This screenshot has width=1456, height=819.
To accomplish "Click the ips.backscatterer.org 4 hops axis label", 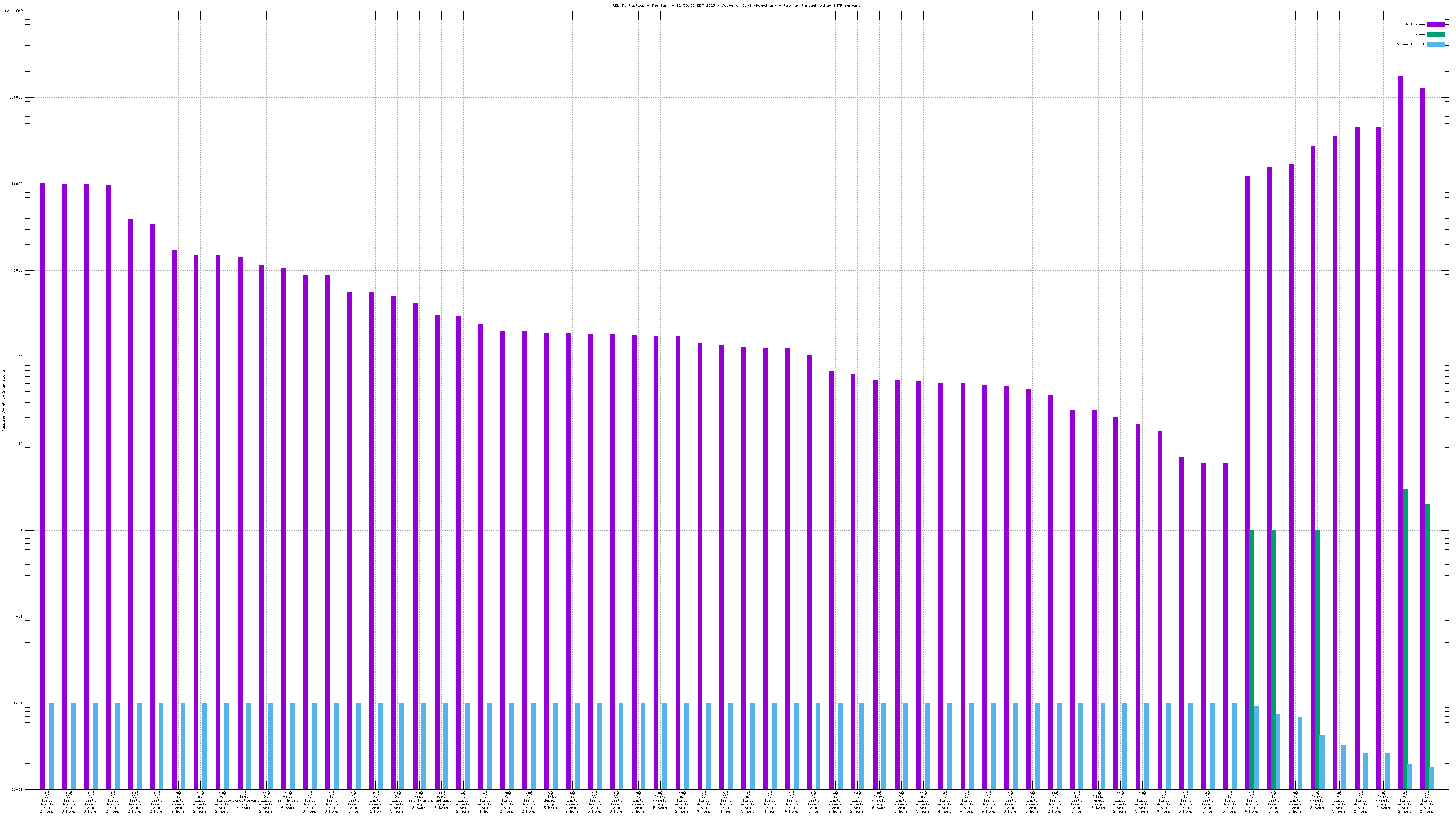I will [243, 801].
